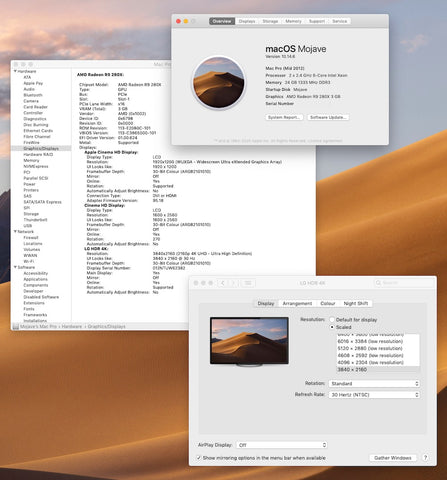Viewport: 447px width, 480px height.
Task: Select 4608 × 2592 low resolution option
Action: [378, 355]
